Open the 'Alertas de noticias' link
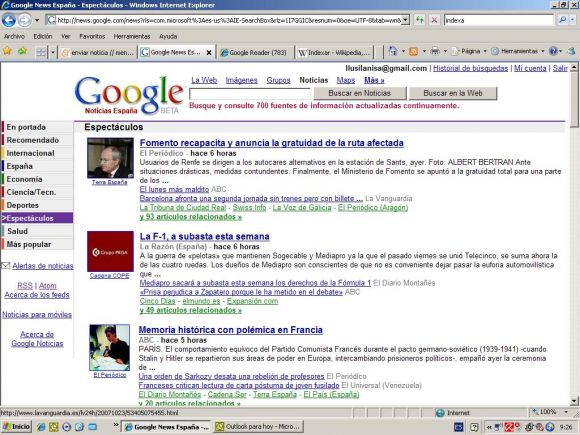Screen dimensions: 580x435 [x=43, y=266]
